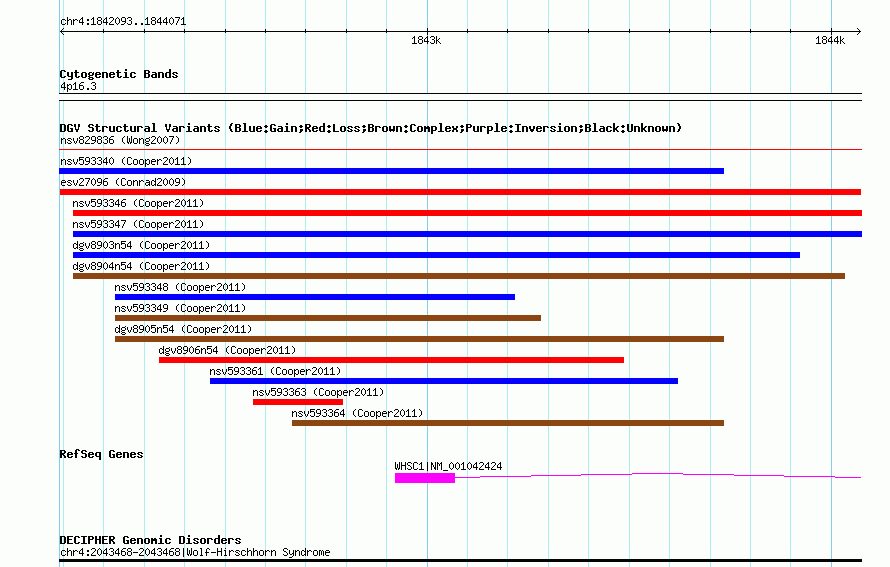The image size is (890, 567).
Task: Click the Wolf-Hirschhorn Syndrome black bar
Action: pos(460,561)
